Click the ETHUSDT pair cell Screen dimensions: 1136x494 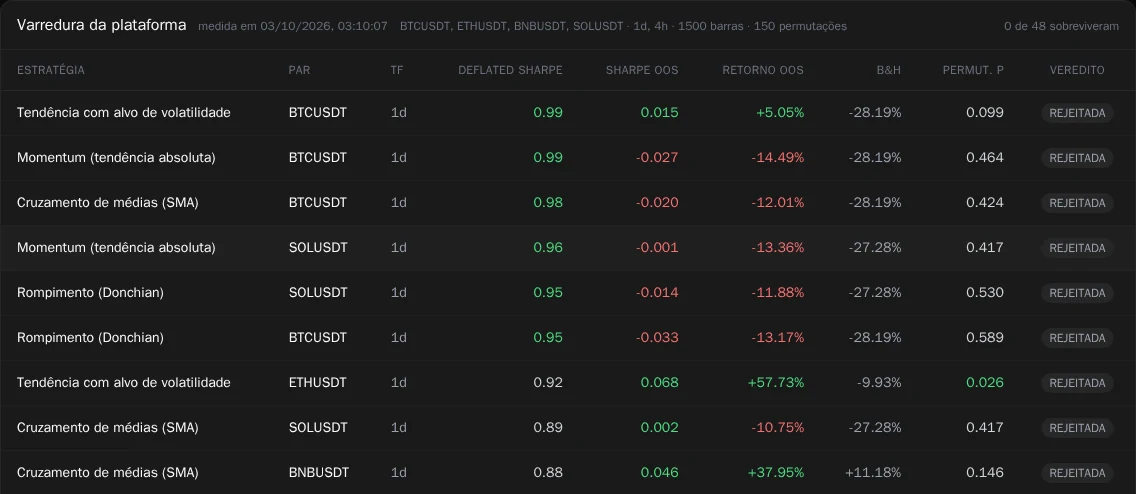pos(317,382)
